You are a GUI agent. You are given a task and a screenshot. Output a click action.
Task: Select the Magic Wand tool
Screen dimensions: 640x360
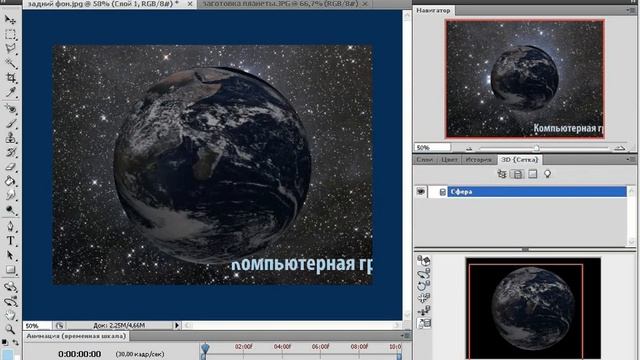10,63
